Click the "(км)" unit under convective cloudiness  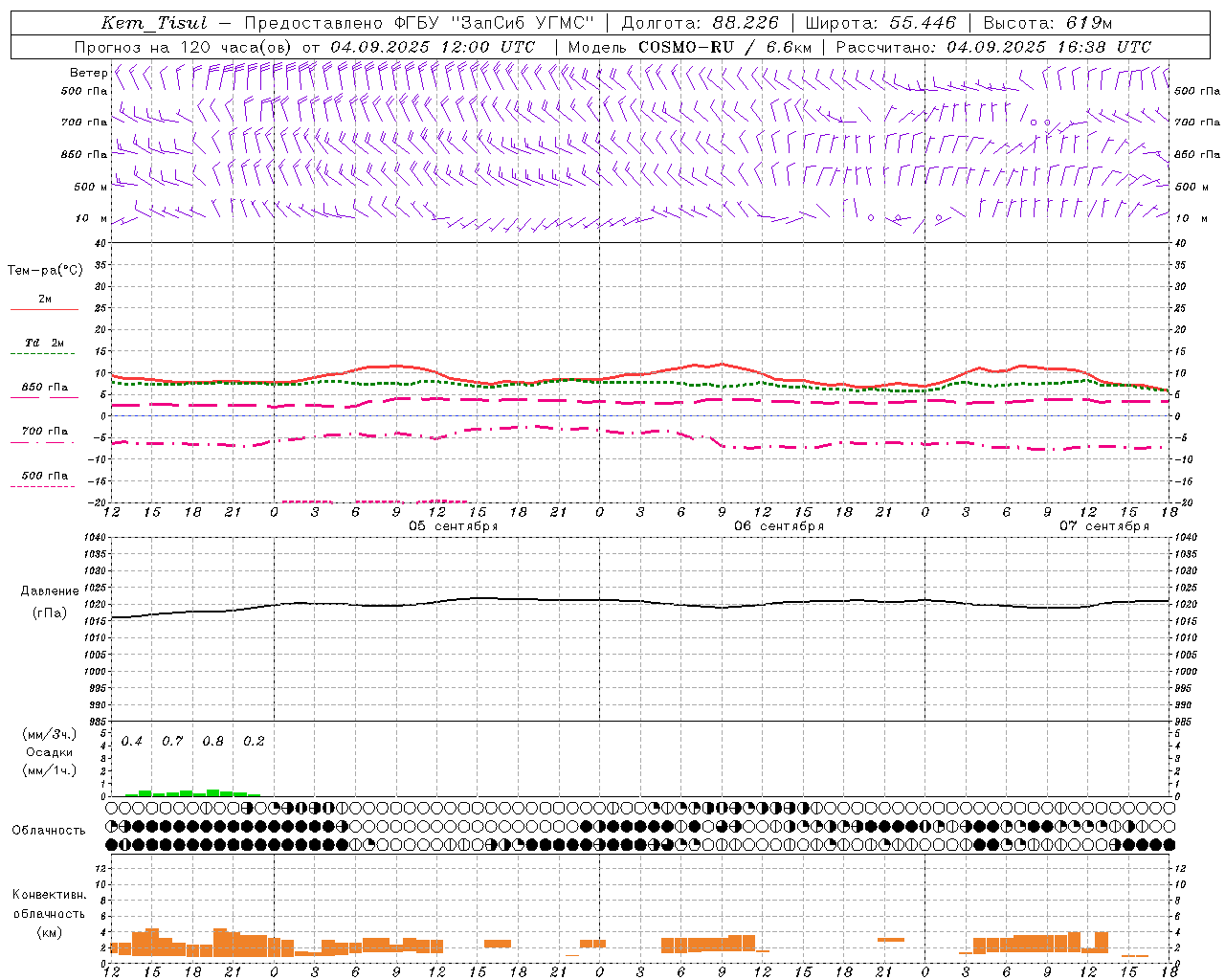click(x=50, y=932)
